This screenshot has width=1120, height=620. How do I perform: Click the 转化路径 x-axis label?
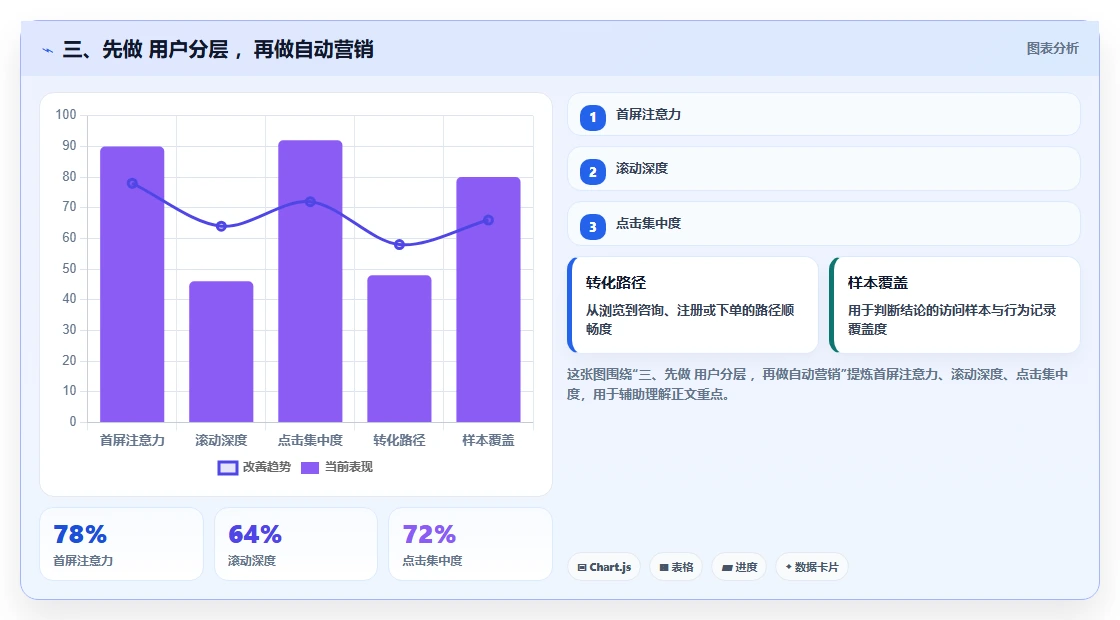399,441
